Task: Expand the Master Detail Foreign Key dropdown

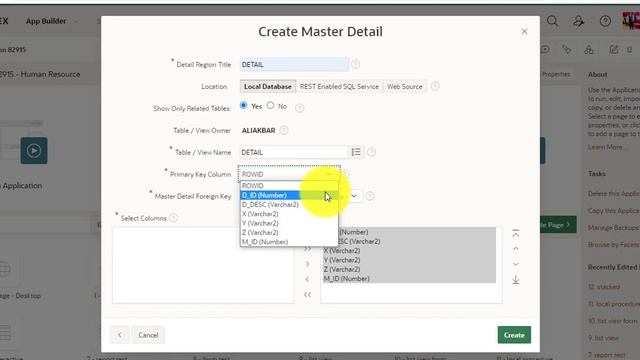Action: coord(354,196)
